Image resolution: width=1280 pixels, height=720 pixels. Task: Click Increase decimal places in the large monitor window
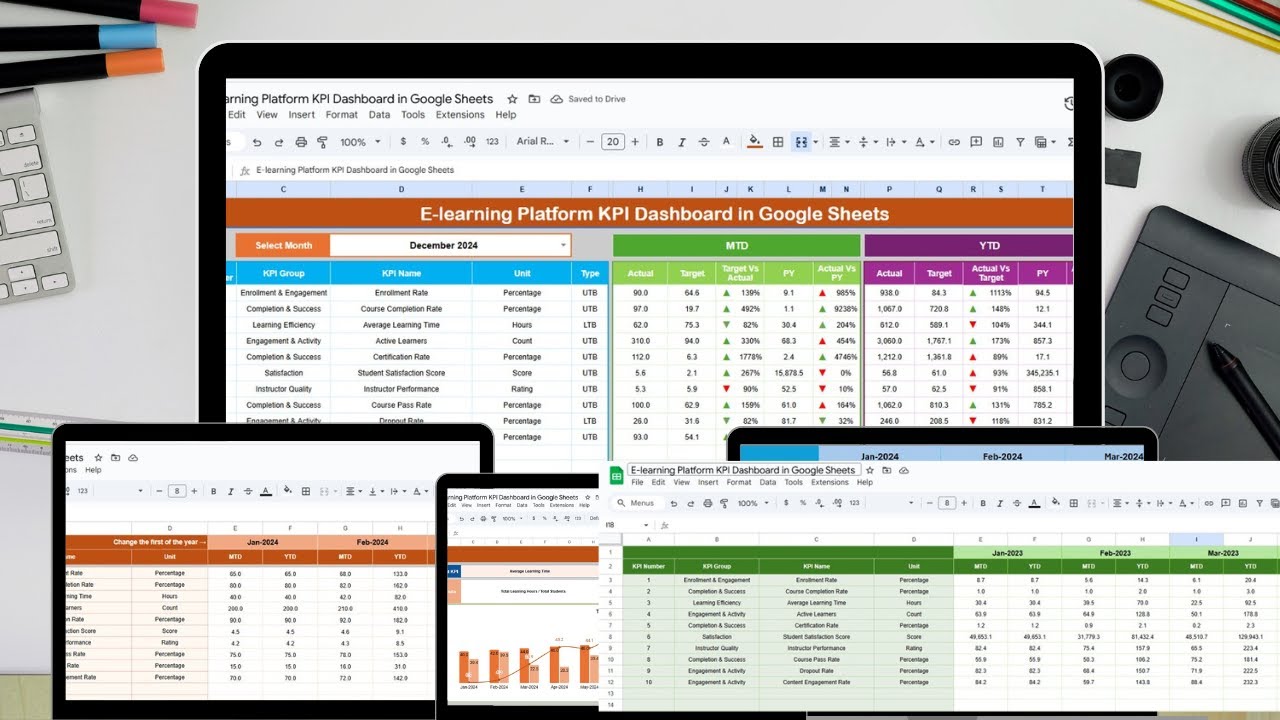click(x=468, y=142)
